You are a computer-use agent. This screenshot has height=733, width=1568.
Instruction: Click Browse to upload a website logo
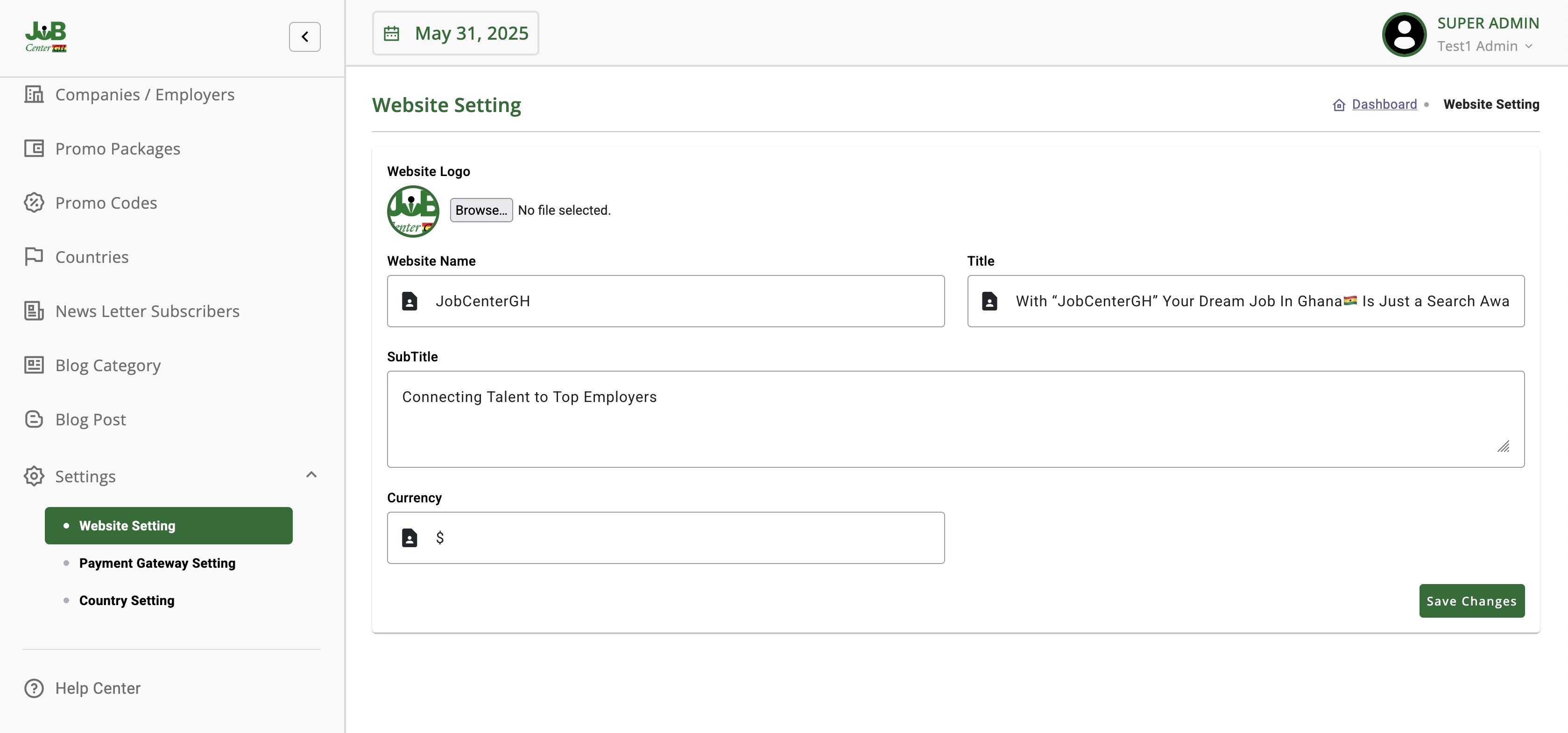point(481,210)
